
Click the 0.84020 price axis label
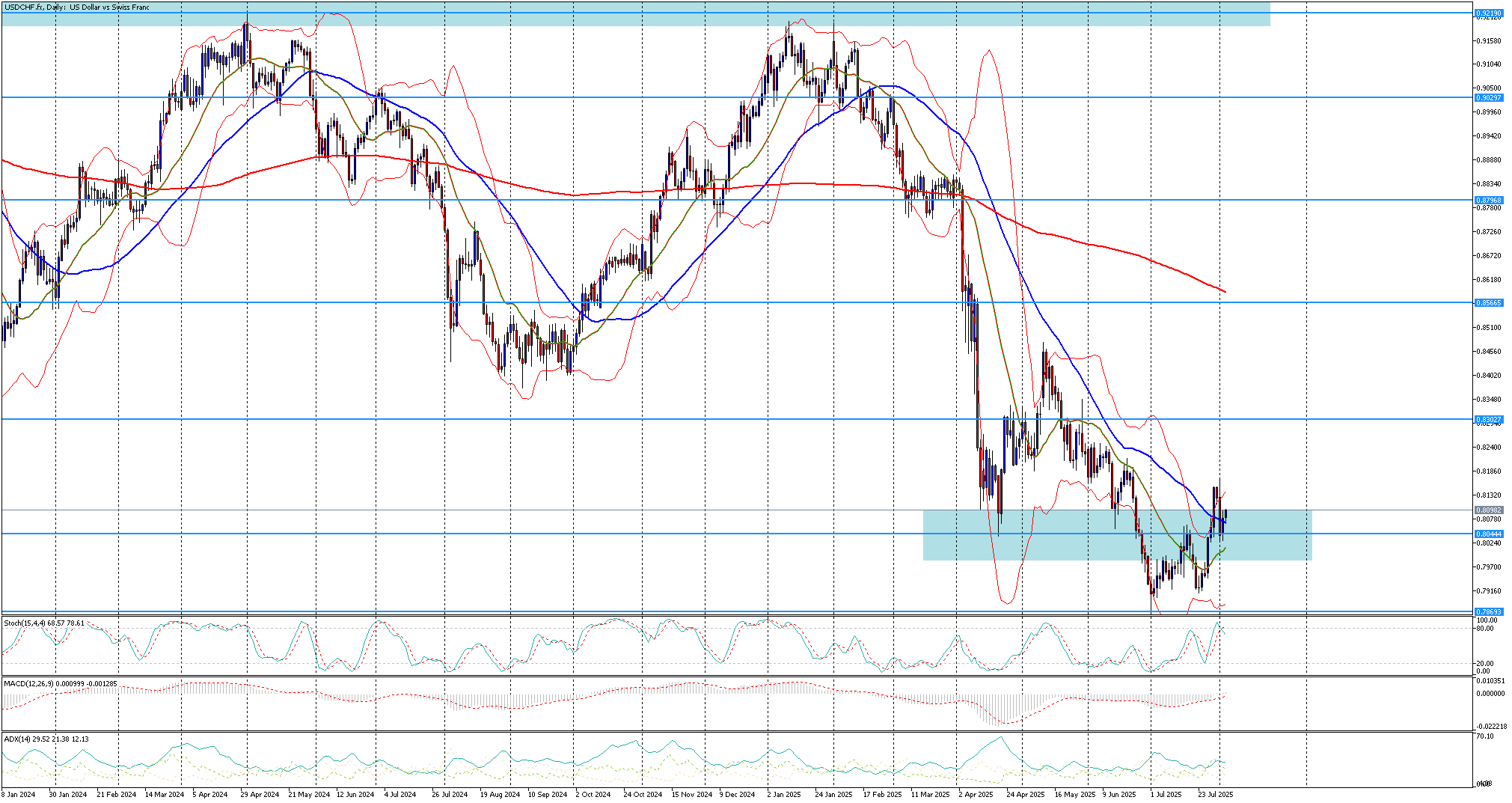1488,376
